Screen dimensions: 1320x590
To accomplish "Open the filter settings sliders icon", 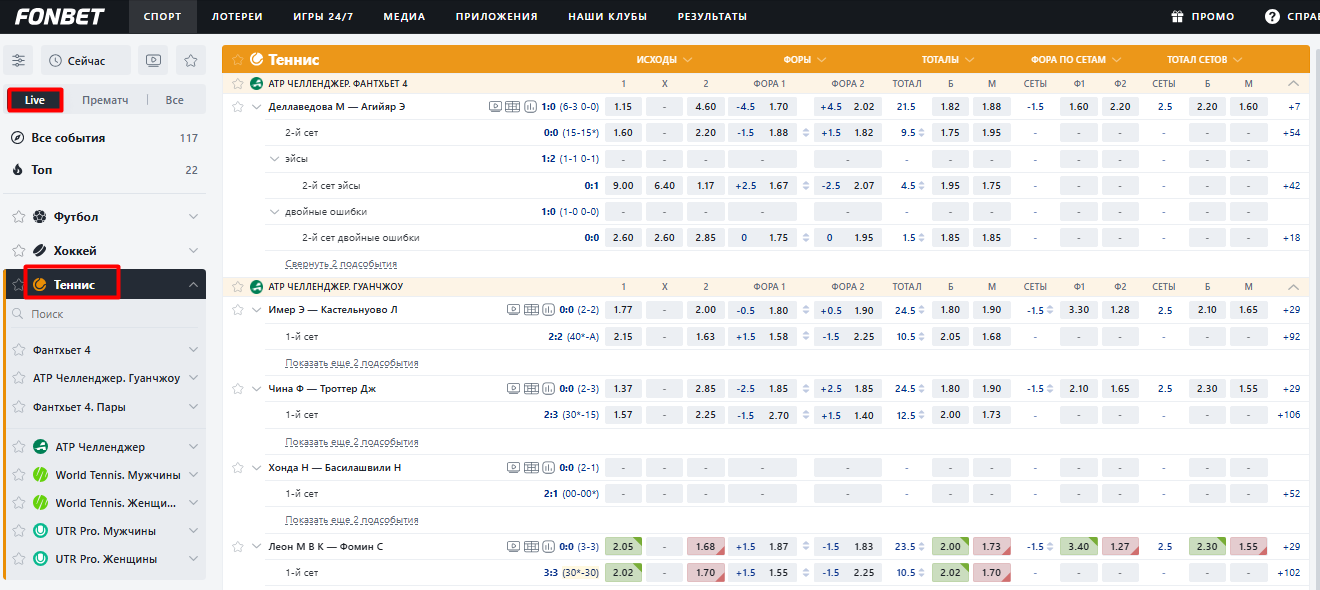I will coord(19,61).
